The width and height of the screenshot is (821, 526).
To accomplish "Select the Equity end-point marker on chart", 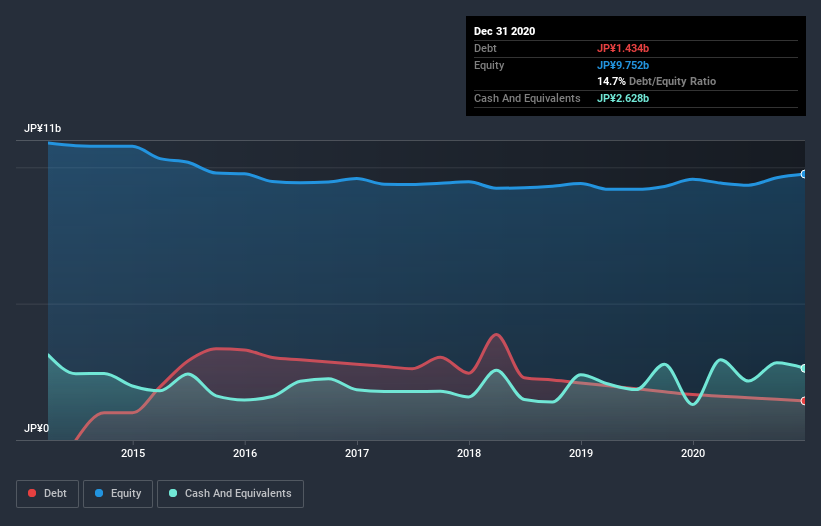I will coord(804,174).
